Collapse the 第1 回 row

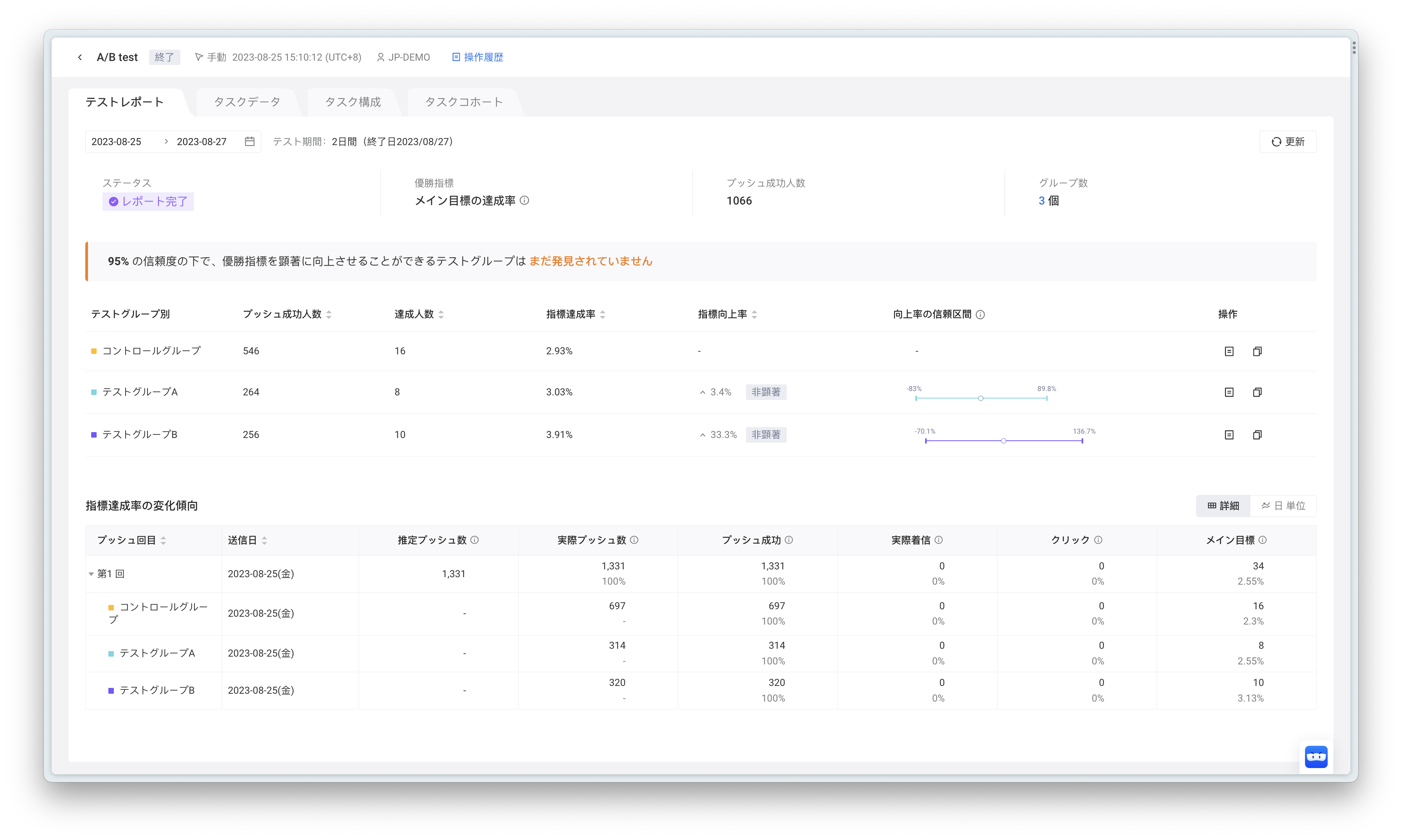(91, 574)
